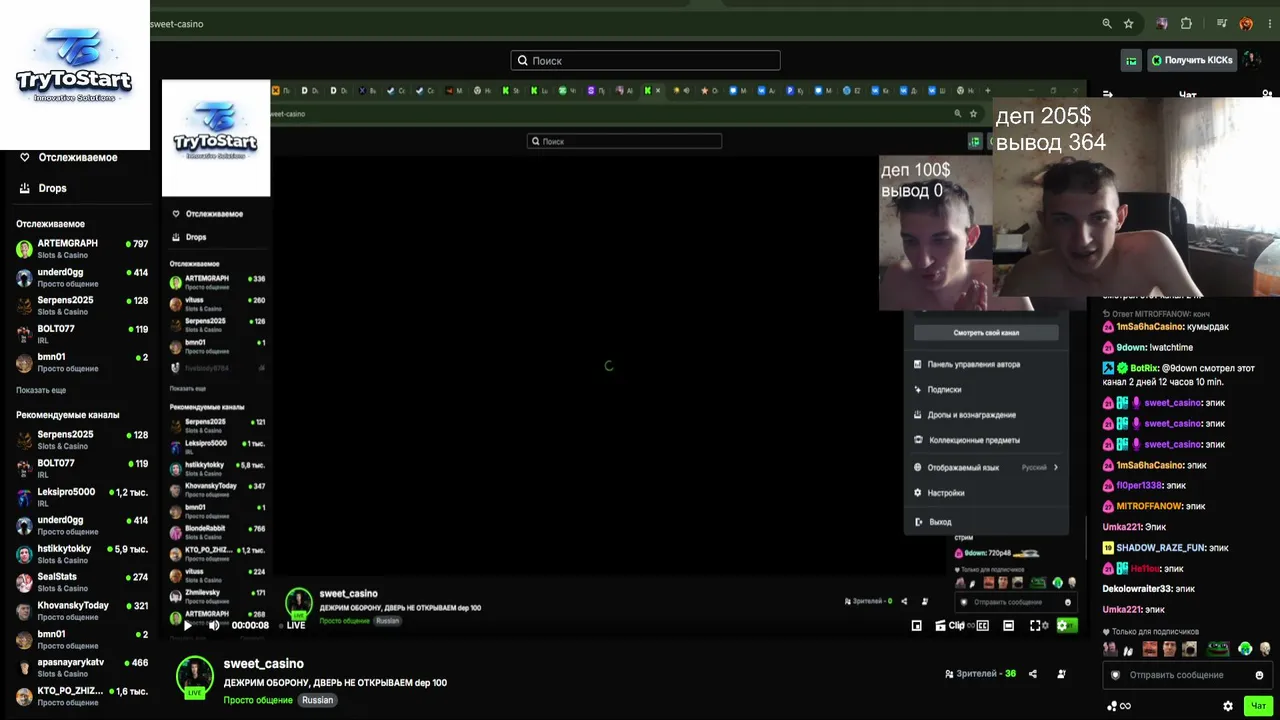
Task: Click username Dekolowraiter33 in chat
Action: click(1138, 589)
